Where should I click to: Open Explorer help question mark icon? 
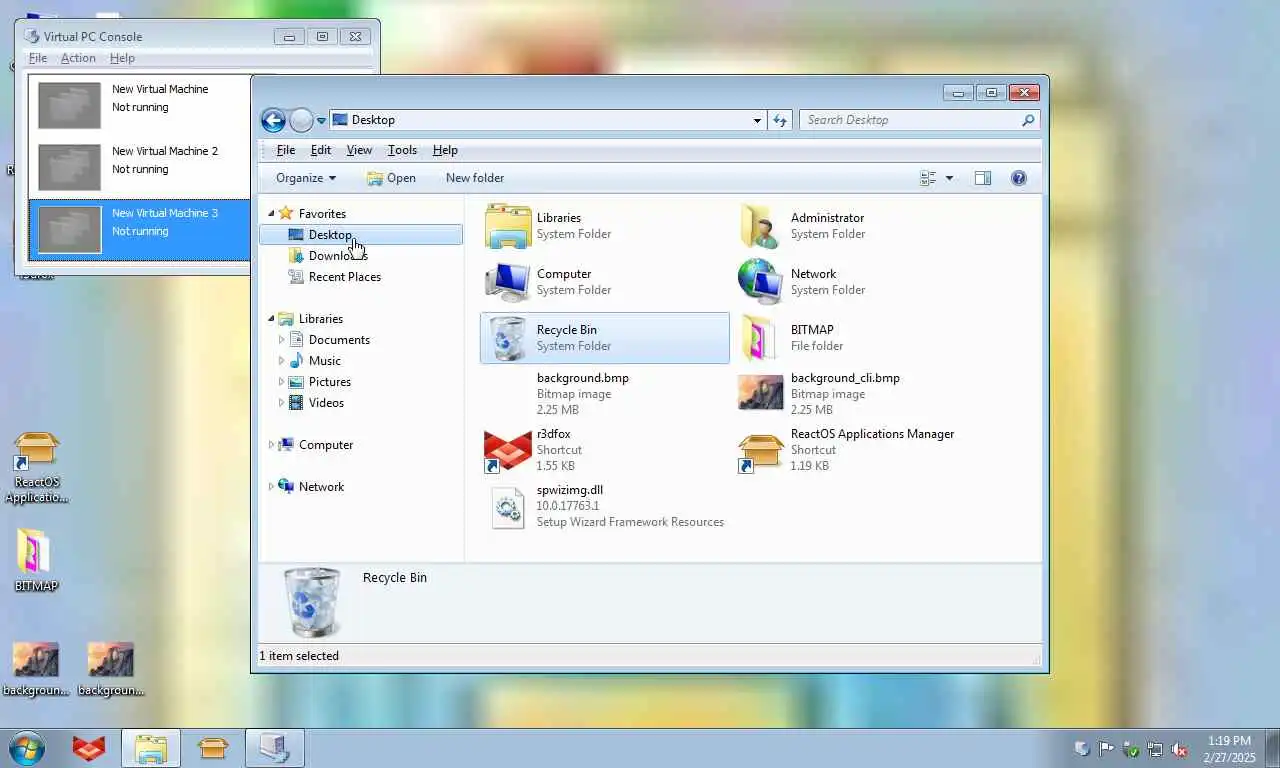pos(1019,178)
